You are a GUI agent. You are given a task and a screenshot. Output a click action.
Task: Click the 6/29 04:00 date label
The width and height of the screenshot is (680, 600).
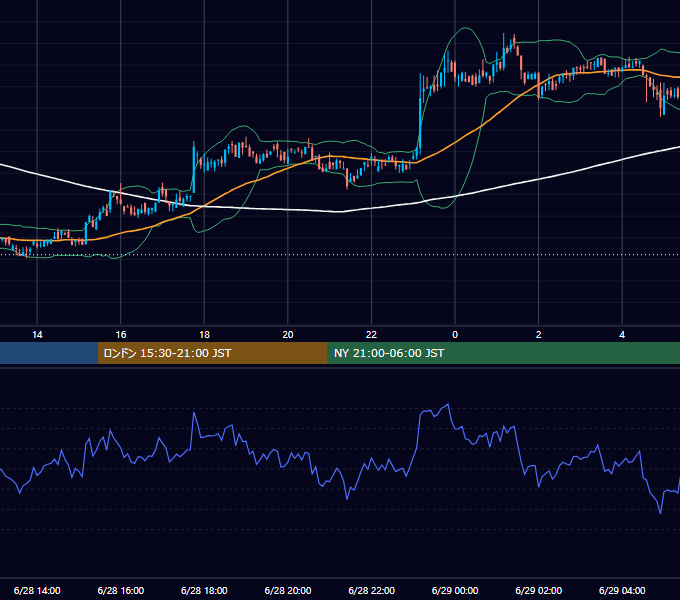[622, 590]
